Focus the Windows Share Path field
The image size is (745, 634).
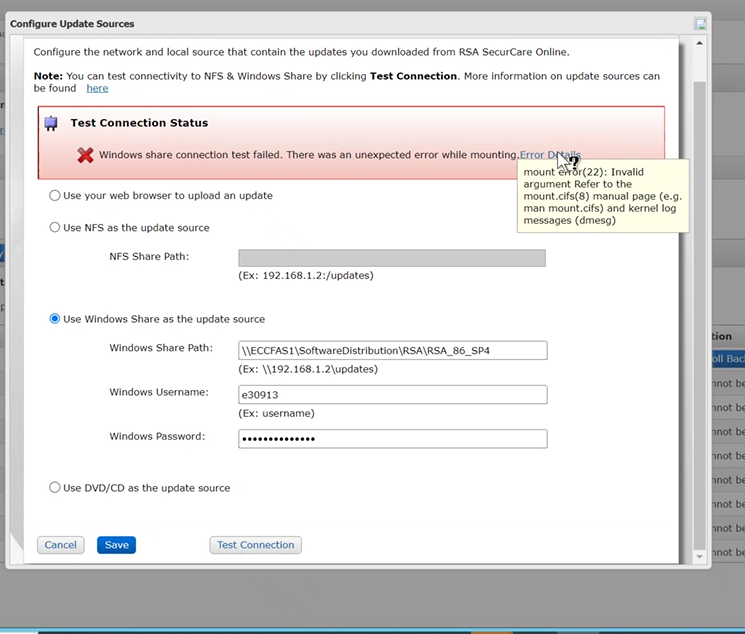click(392, 350)
